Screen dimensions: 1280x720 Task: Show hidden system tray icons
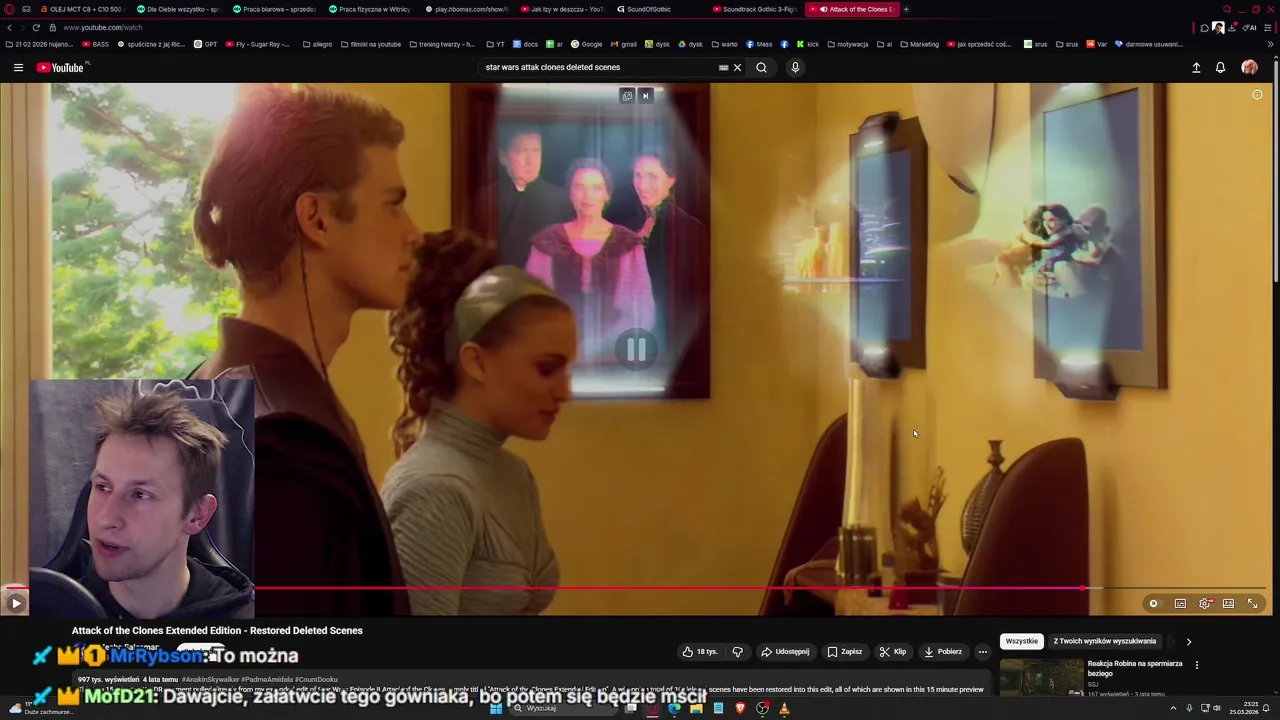point(1173,708)
